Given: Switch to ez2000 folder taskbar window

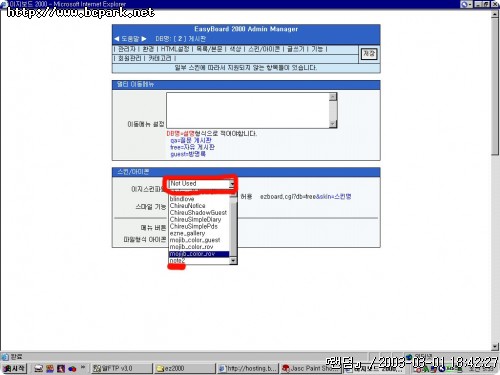Looking at the screenshot, I should (x=184, y=368).
